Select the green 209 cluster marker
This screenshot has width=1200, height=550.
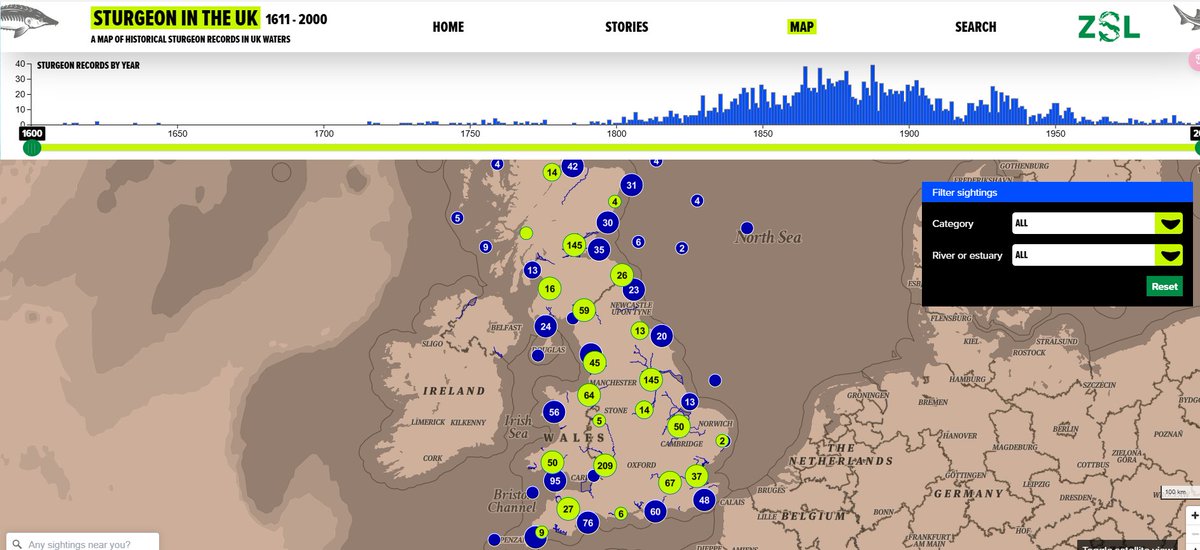604,465
